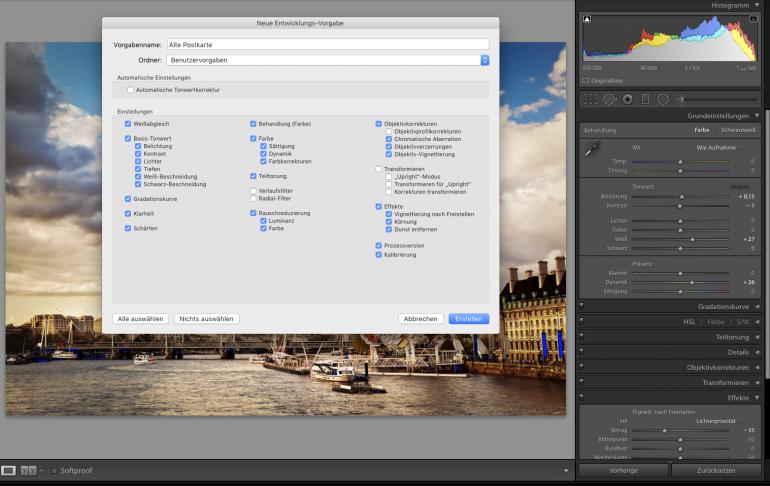The width and height of the screenshot is (770, 486).
Task: Switch Behandlung to Schwarzweiß
Action: 738,130
